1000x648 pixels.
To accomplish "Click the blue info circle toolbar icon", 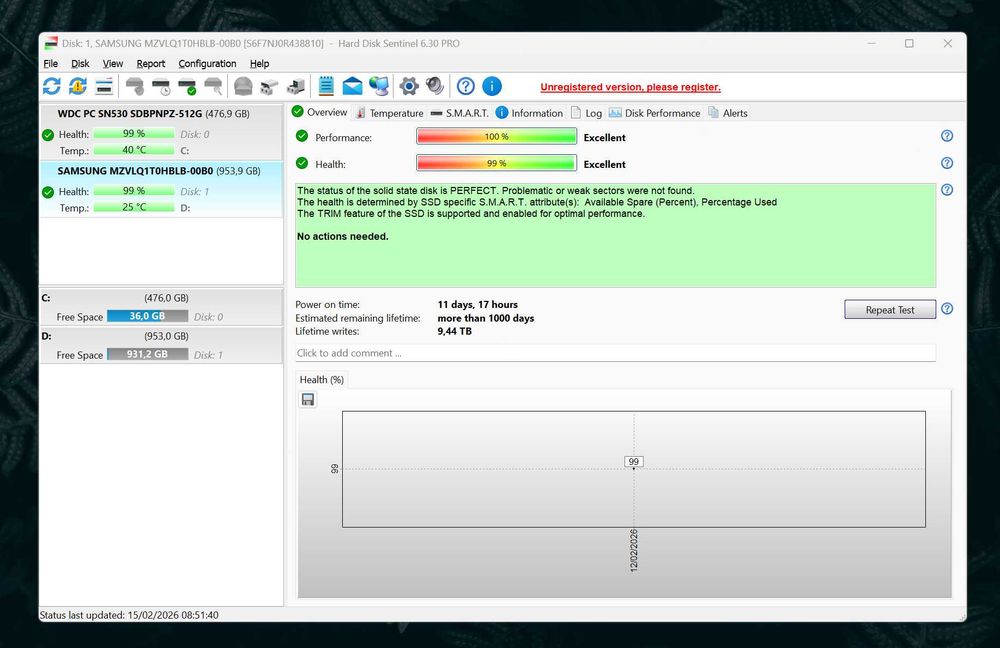I will 492,86.
